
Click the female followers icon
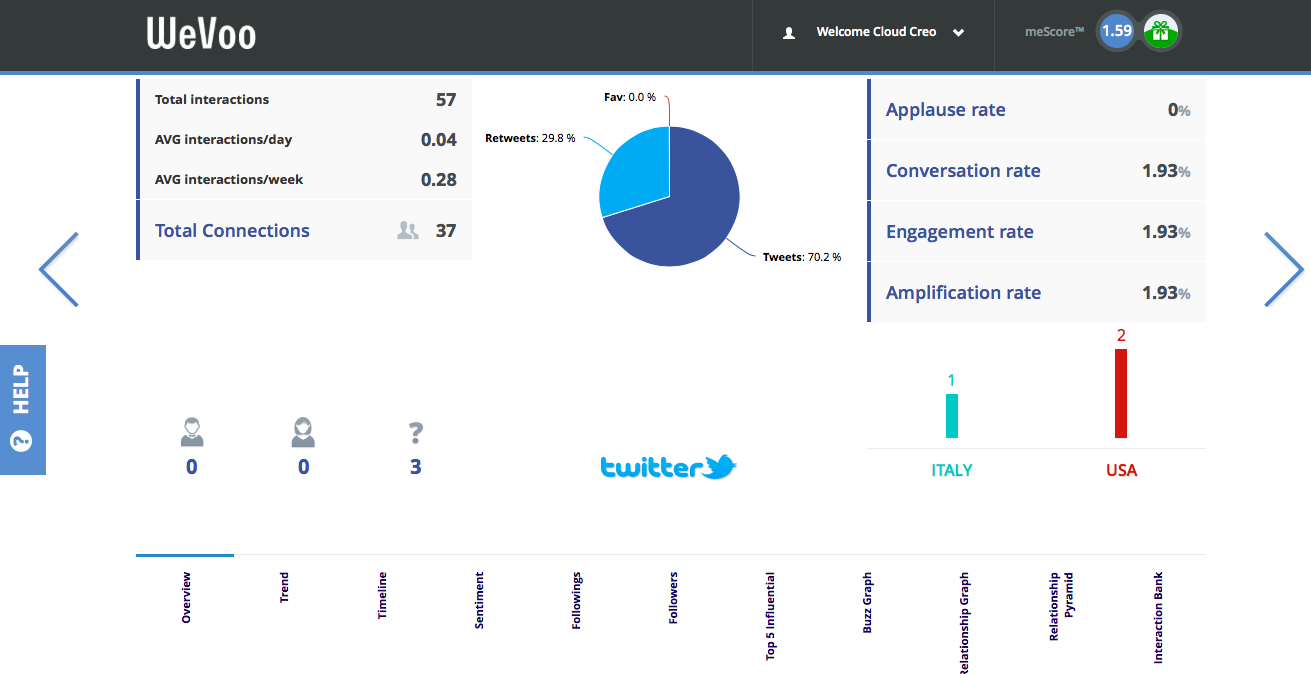[x=304, y=432]
